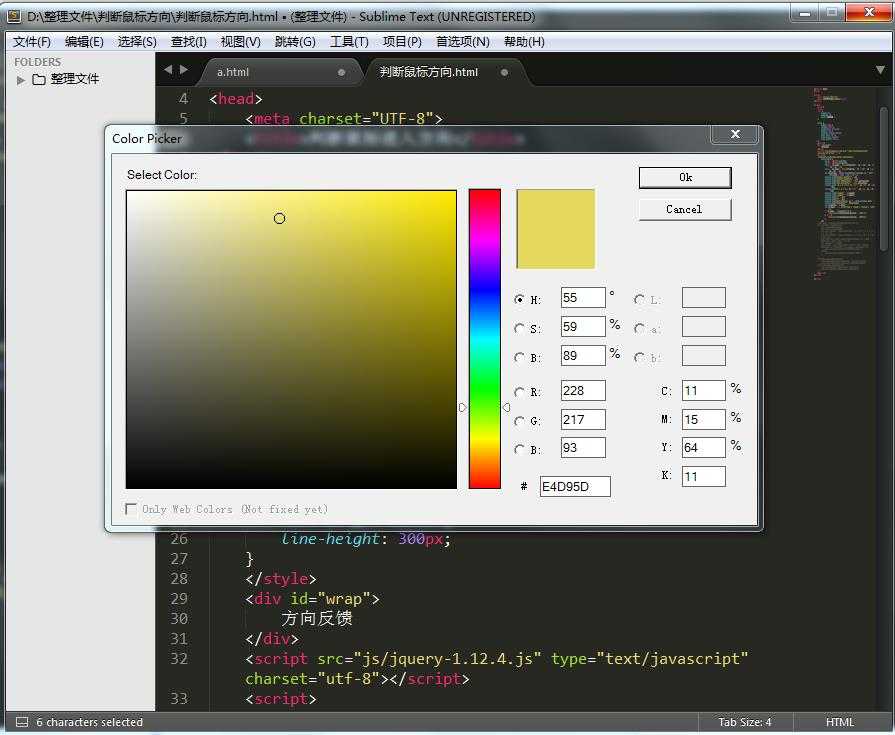Click the next tab right arrow
This screenshot has width=895, height=735.
click(184, 70)
